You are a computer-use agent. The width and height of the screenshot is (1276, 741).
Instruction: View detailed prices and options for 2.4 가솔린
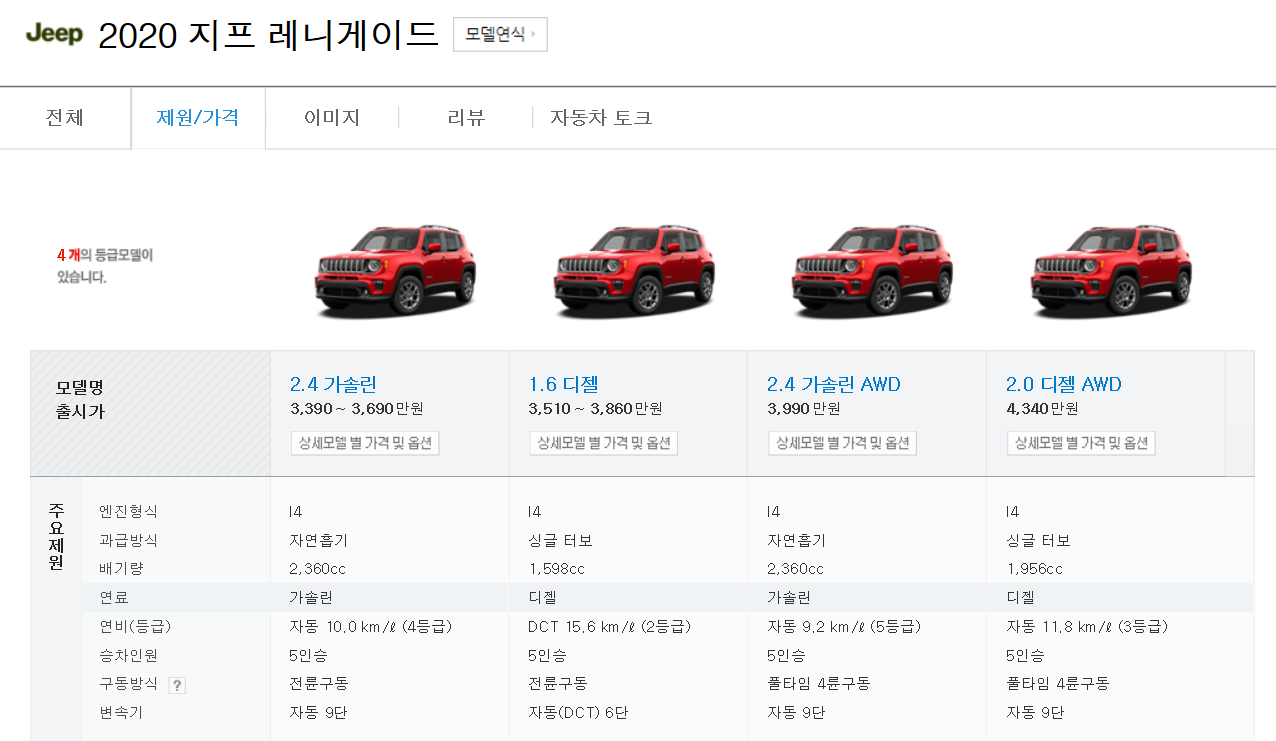click(x=365, y=443)
